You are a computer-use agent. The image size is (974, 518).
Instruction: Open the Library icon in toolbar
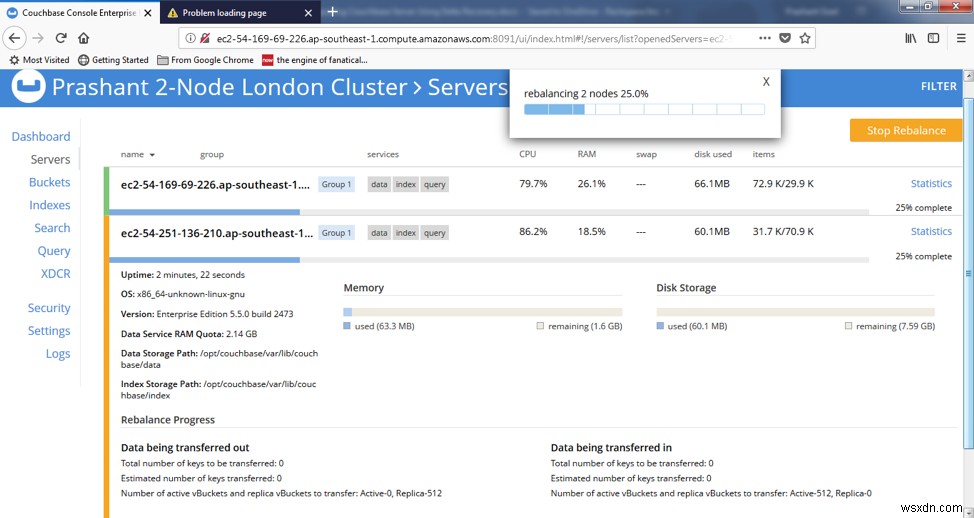pyautogui.click(x=911, y=38)
